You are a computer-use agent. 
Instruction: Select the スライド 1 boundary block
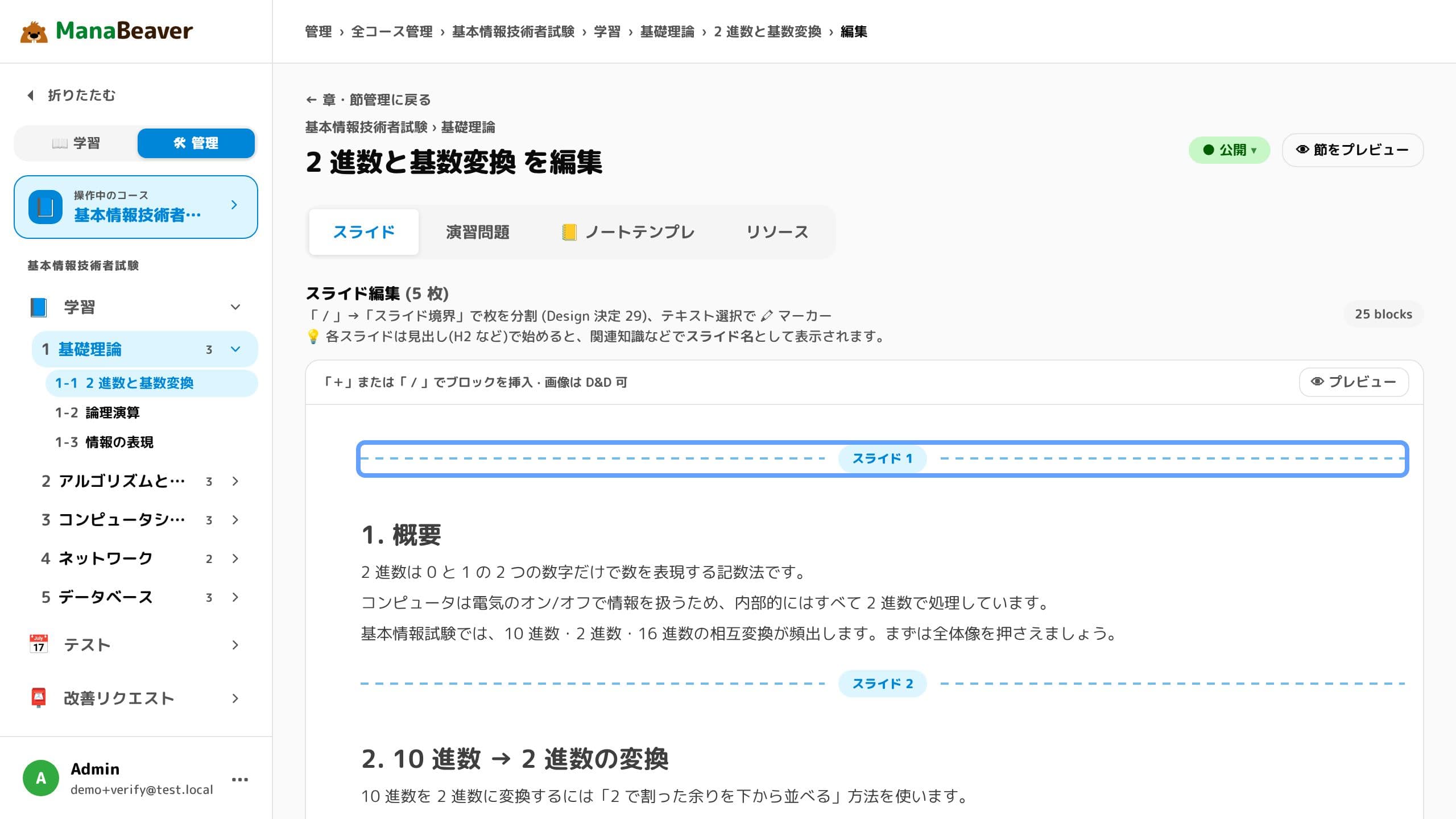(882, 458)
